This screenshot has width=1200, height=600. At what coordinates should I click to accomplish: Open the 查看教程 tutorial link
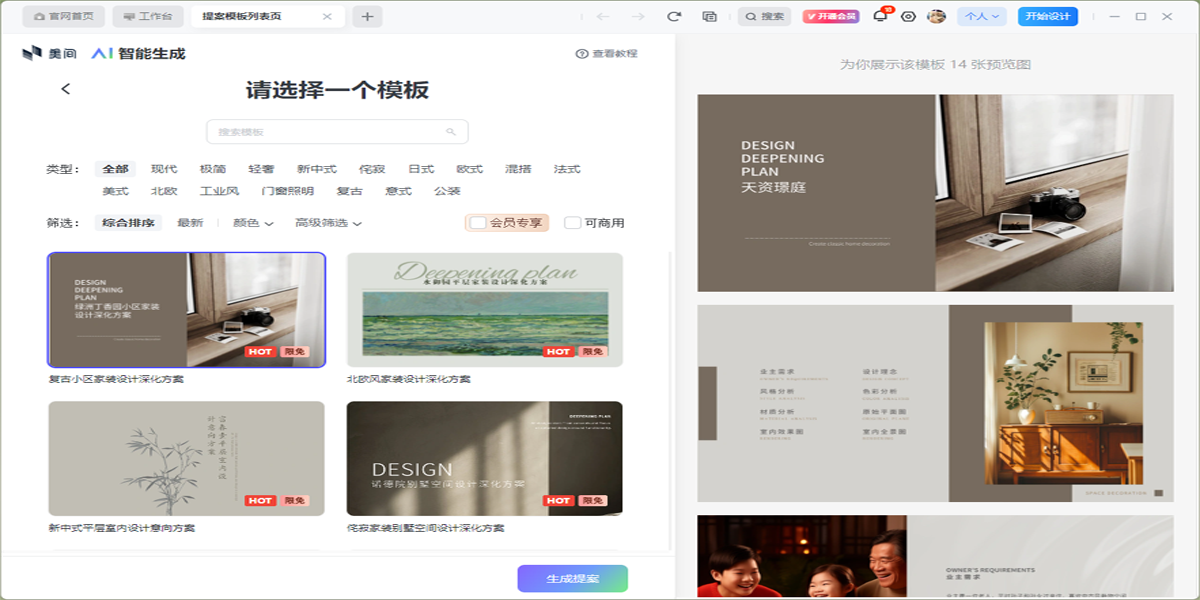(606, 54)
